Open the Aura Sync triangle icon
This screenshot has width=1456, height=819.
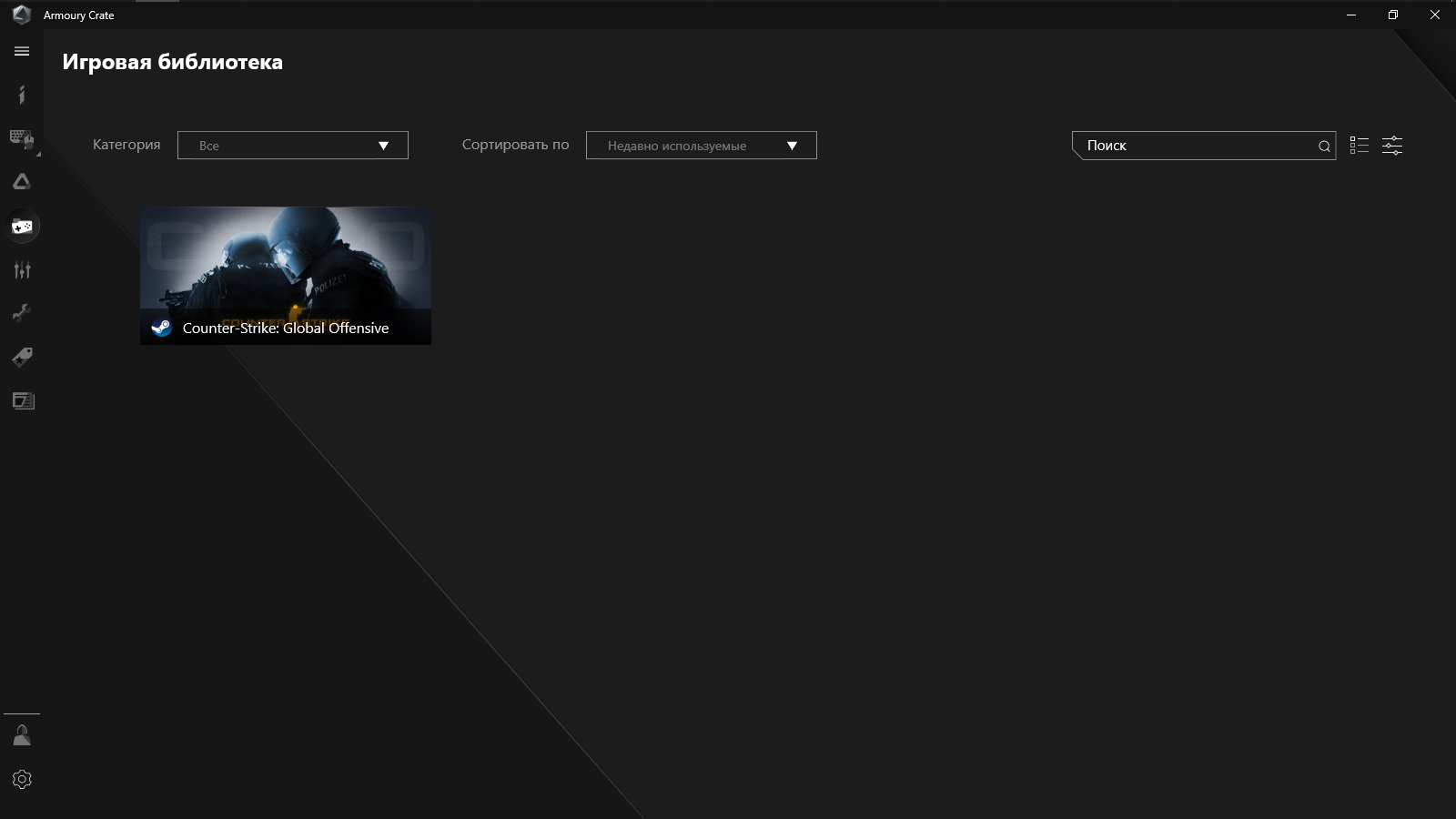22,182
